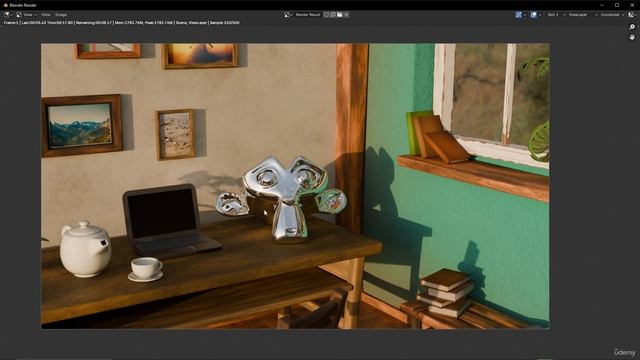Screen dimensions: 640x360
Task: Click the browse image datablock icon
Action: tap(287, 15)
